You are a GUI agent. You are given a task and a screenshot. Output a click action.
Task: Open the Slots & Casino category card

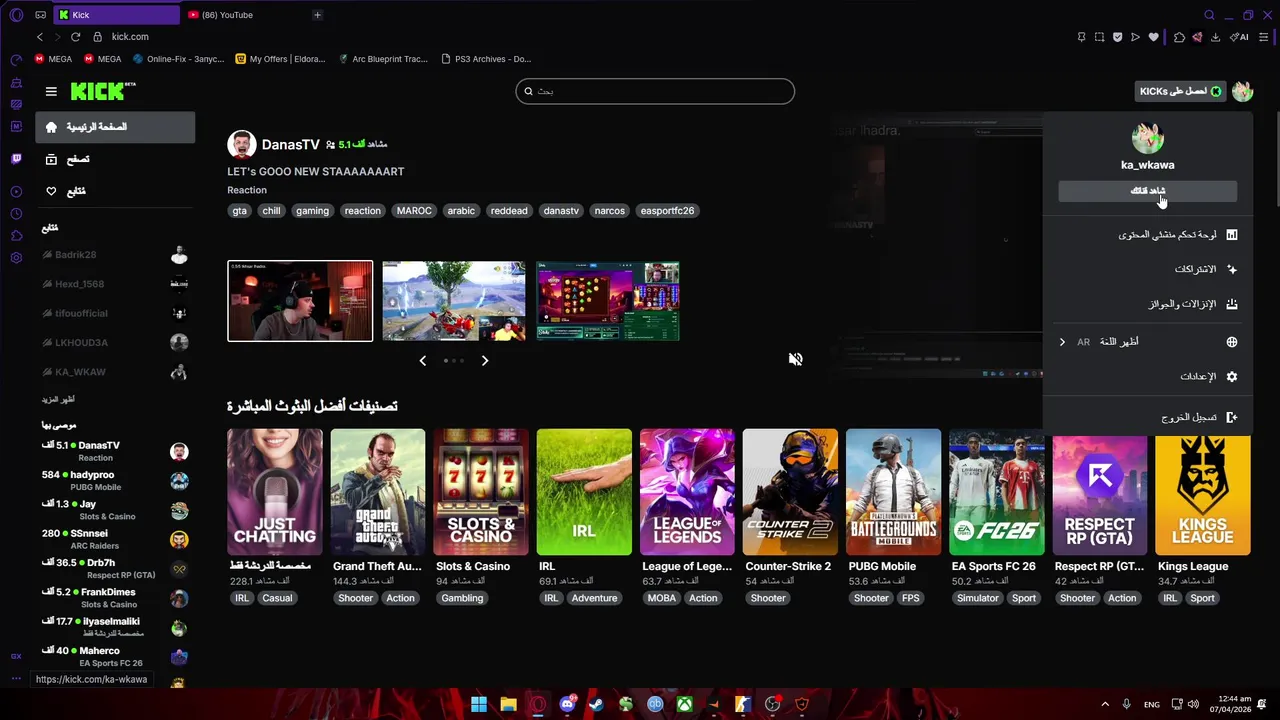[481, 492]
